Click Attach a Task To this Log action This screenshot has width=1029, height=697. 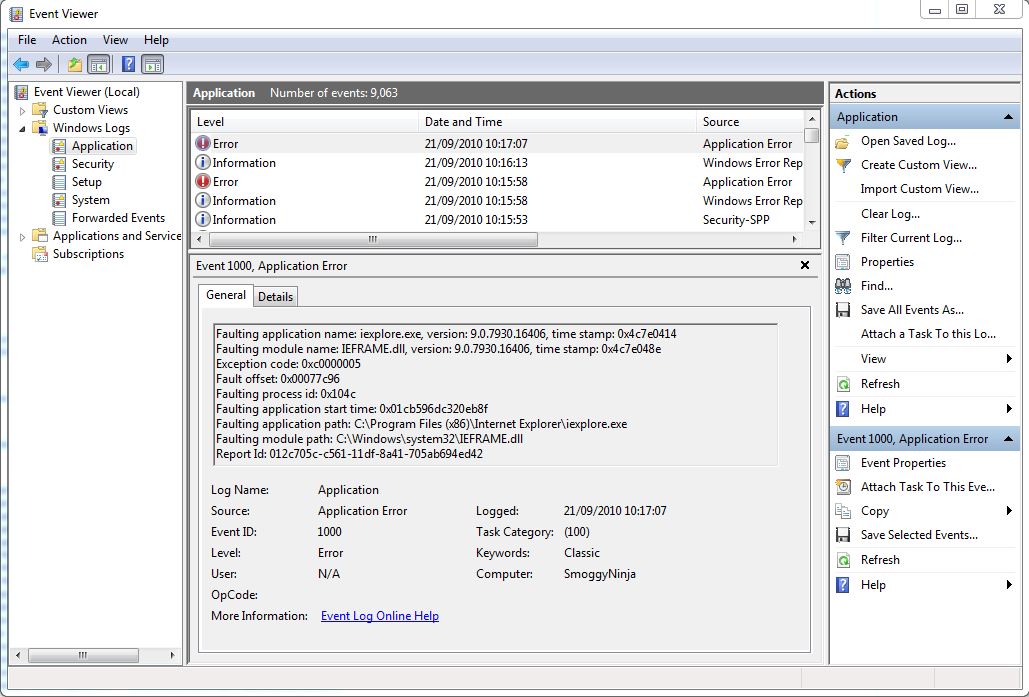click(928, 334)
